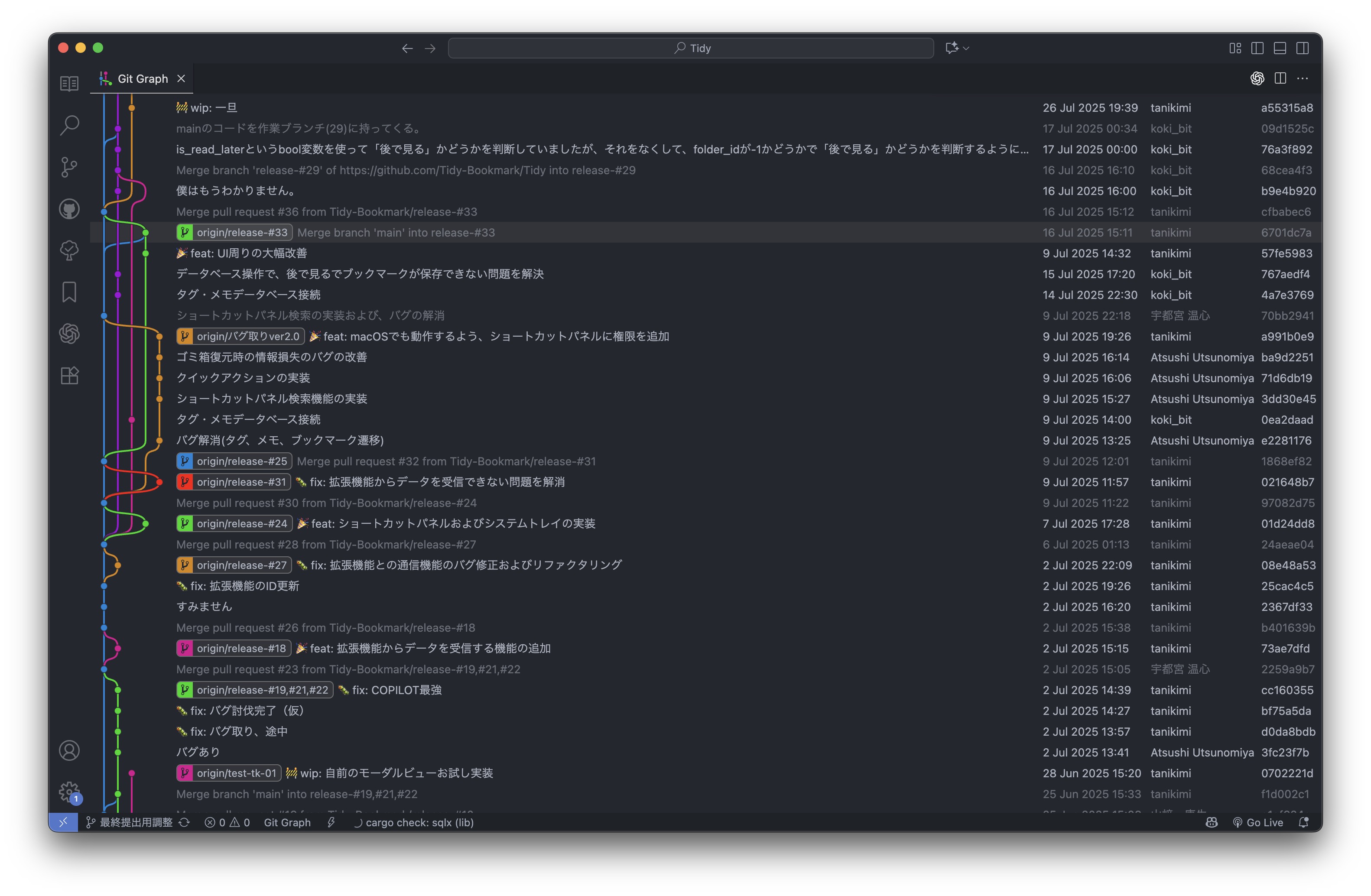This screenshot has width=1371, height=896.
Task: Open the ChatGPT panel from the sidebar
Action: coord(69,334)
